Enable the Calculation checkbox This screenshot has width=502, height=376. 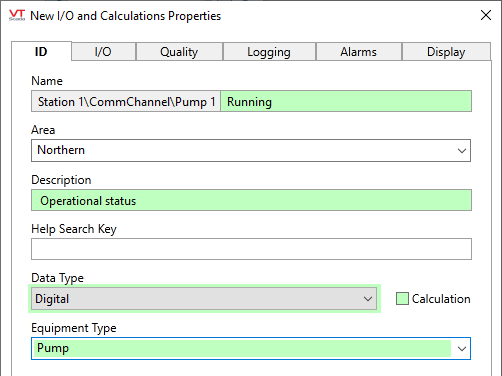(x=402, y=299)
